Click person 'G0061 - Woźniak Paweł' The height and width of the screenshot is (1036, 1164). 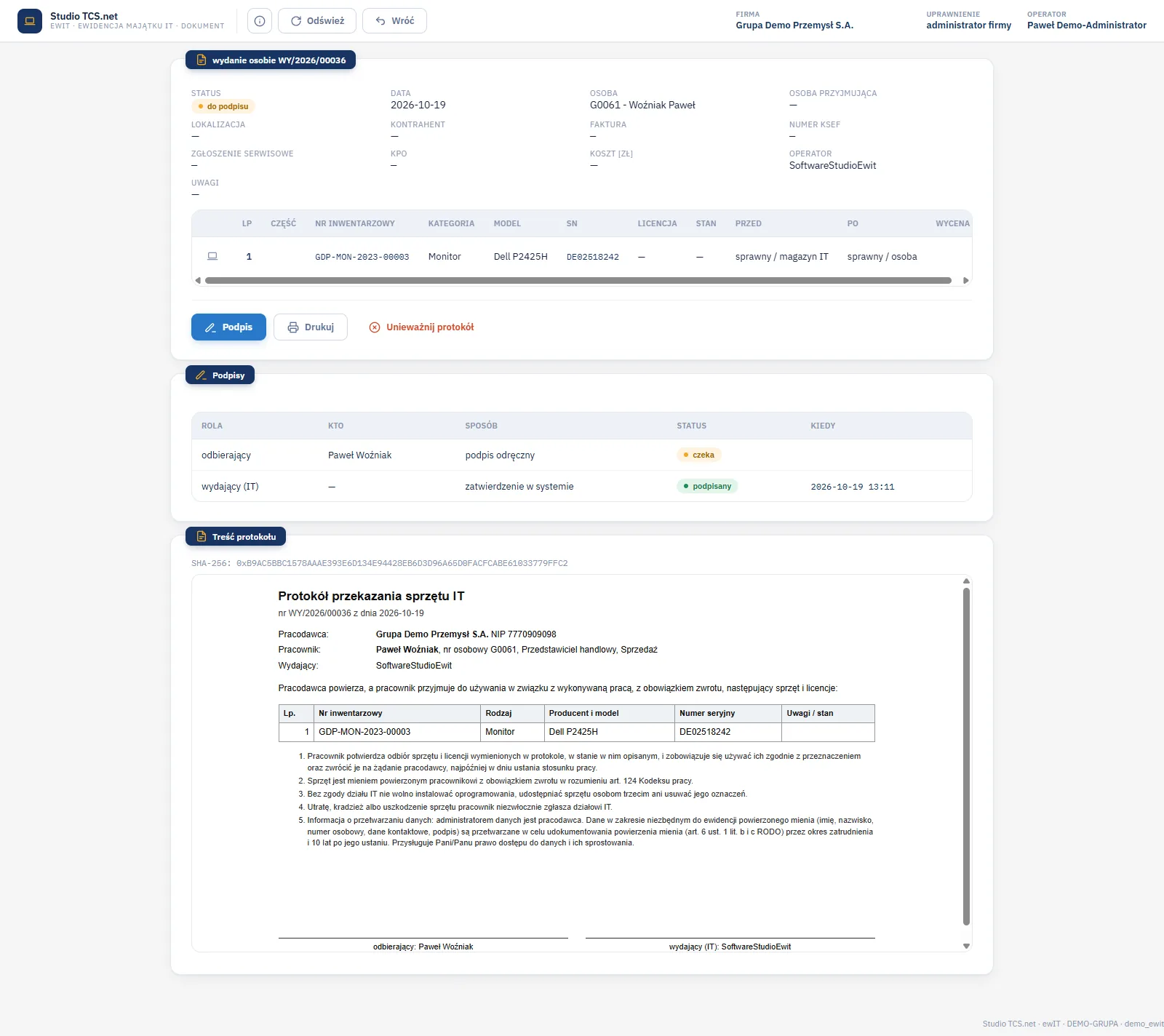tap(642, 105)
